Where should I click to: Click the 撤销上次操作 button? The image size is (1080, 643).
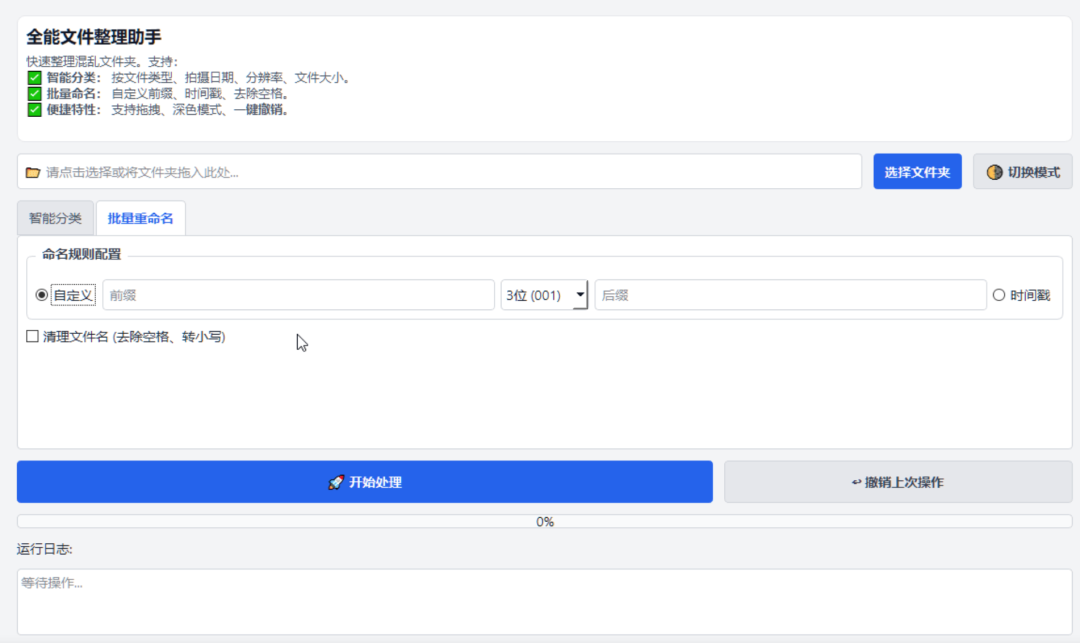[897, 481]
